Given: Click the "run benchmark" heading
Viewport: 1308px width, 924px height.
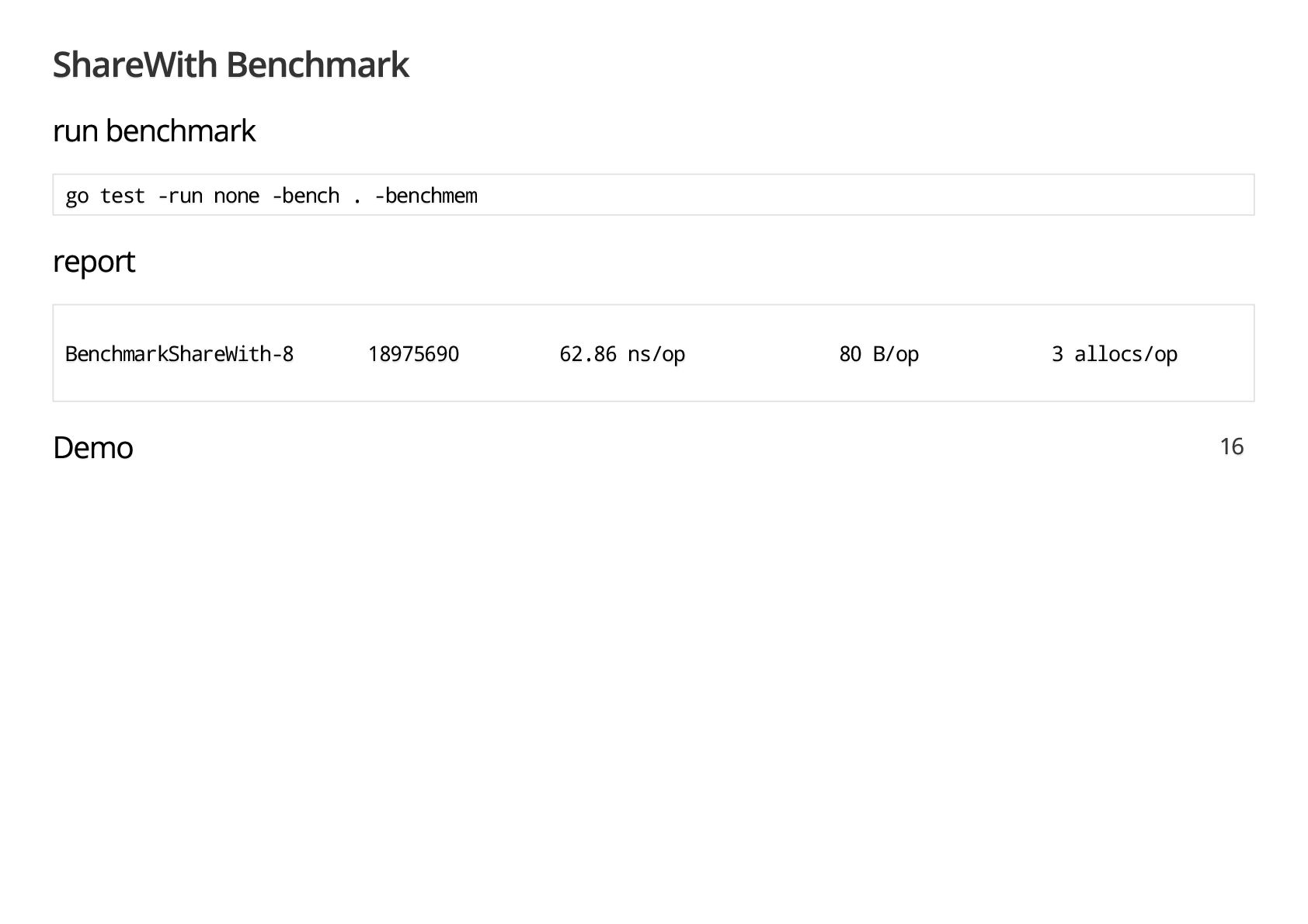Looking at the screenshot, I should (x=154, y=131).
